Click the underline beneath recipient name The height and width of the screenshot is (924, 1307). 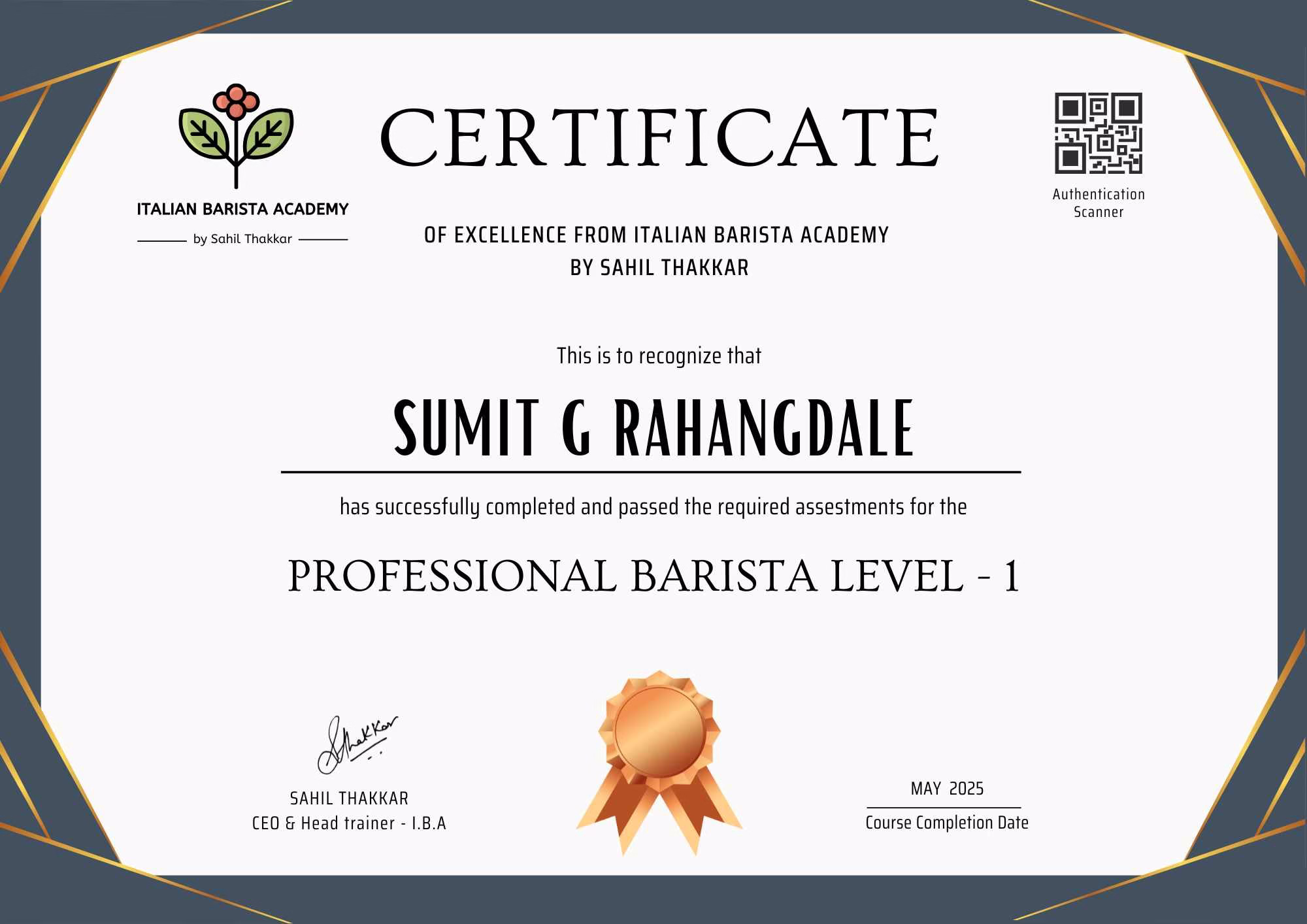[651, 472]
